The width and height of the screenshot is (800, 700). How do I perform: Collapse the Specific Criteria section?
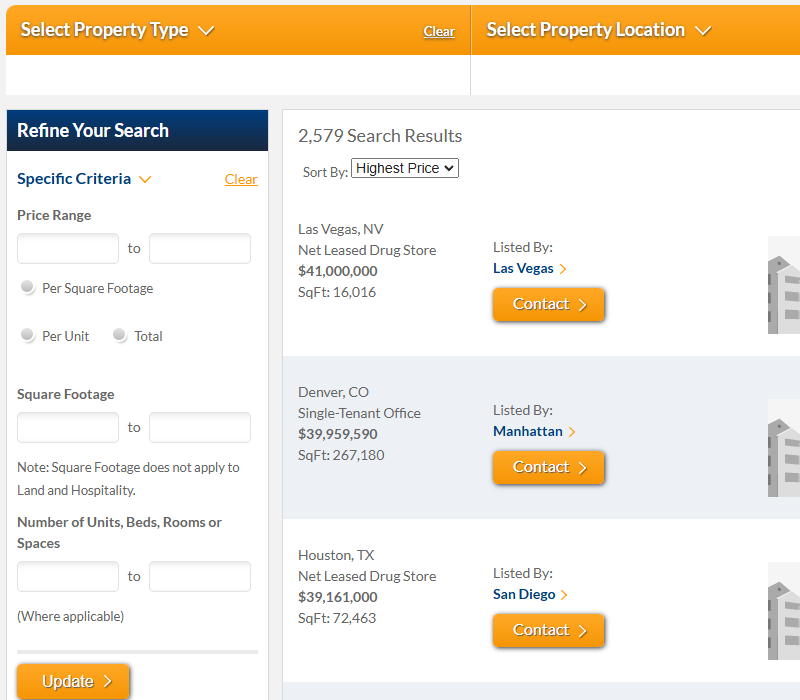84,179
